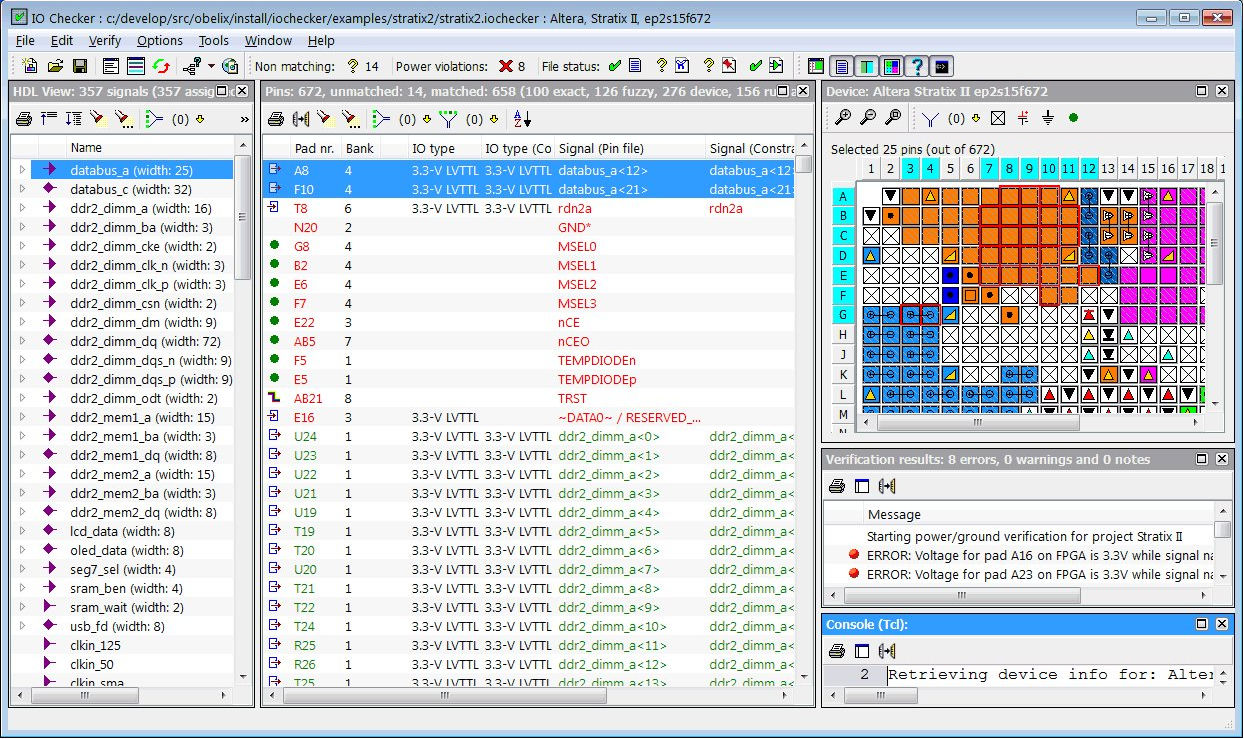1244x739 pixels.
Task: Open the connect icon's dropdown arrow
Action: (211, 66)
